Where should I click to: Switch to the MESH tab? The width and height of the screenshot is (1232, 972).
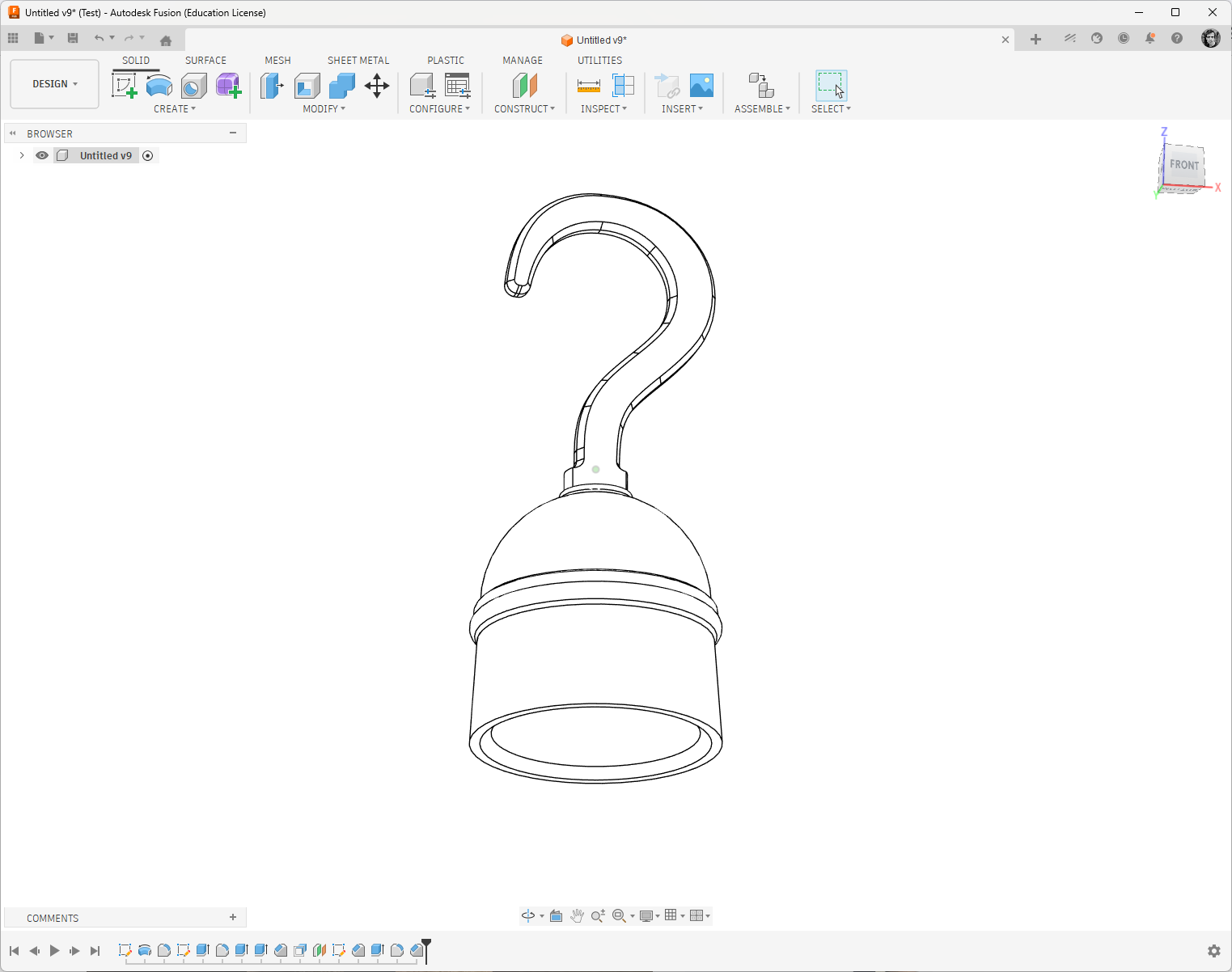277,61
